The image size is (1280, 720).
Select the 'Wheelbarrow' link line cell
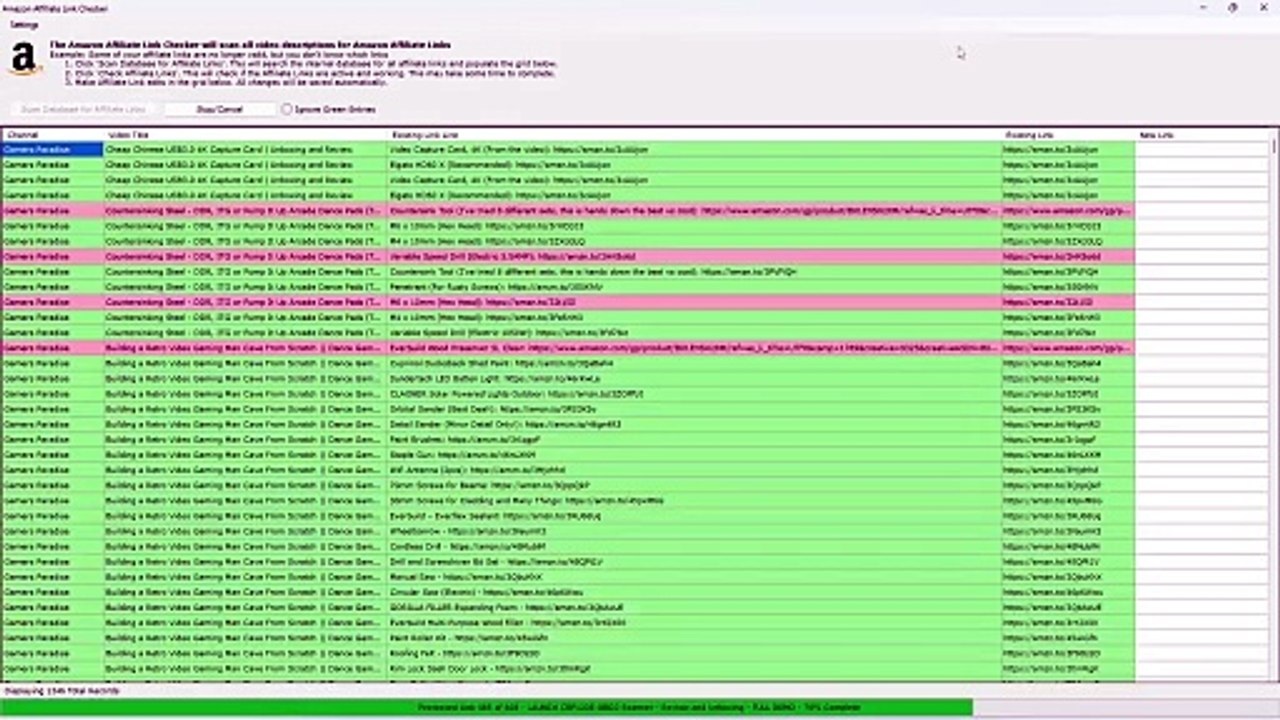pyautogui.click(x=695, y=531)
